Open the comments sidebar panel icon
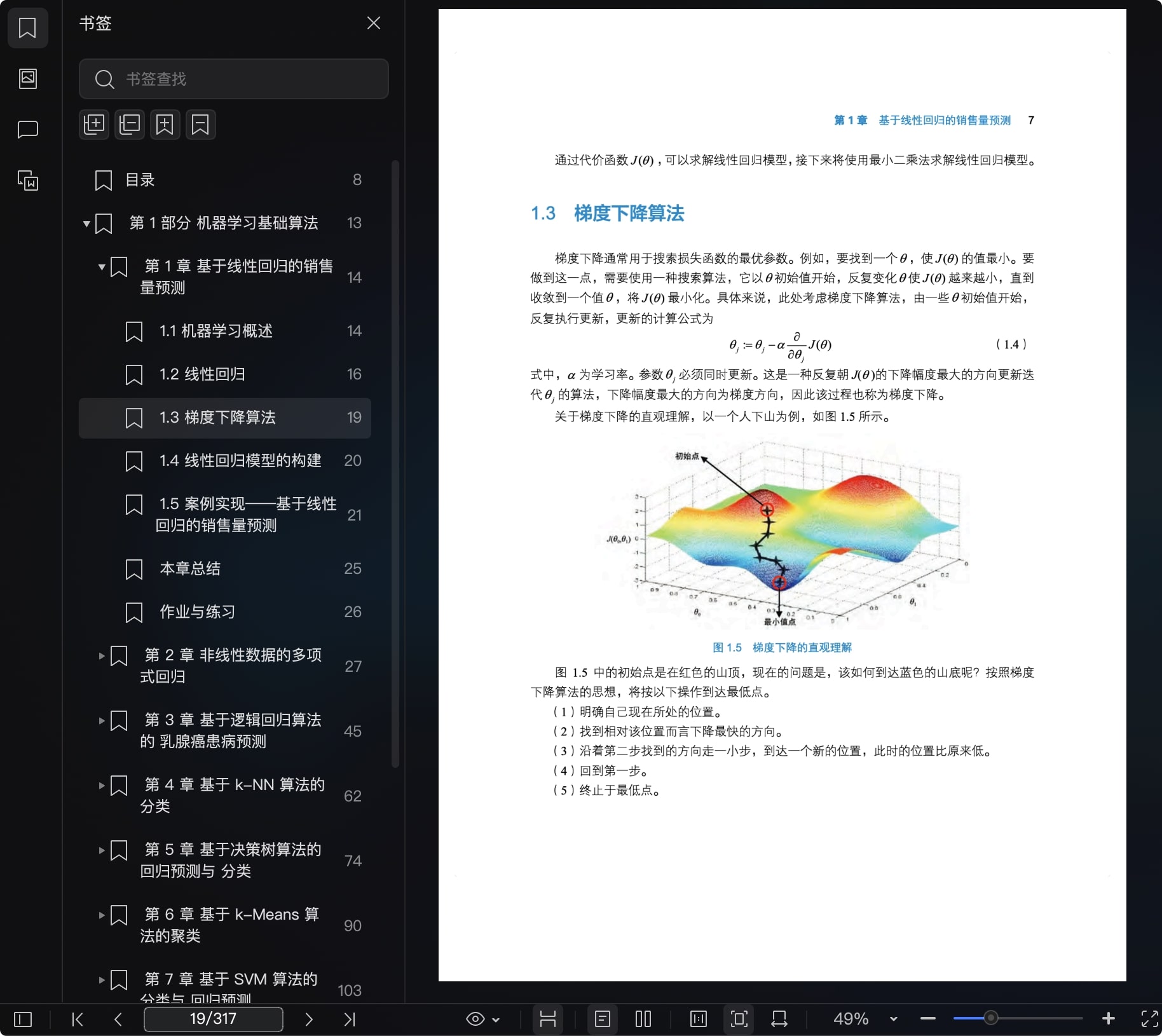The image size is (1162, 1036). [x=27, y=130]
